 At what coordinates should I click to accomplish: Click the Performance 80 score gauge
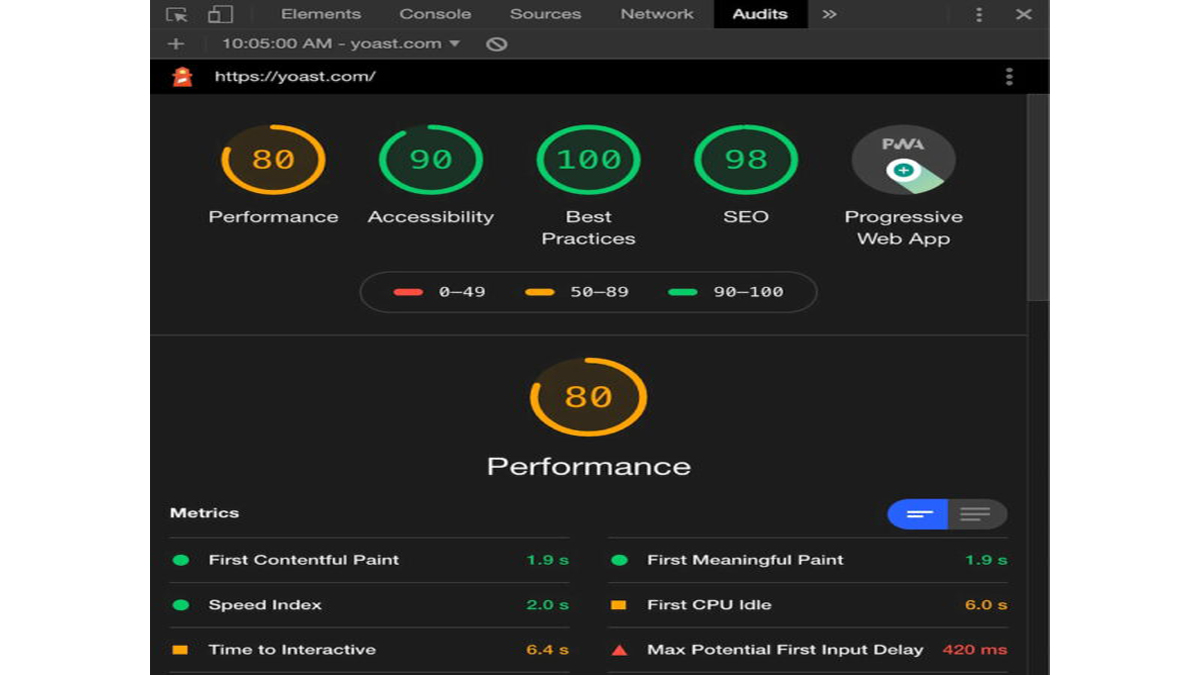(273, 160)
